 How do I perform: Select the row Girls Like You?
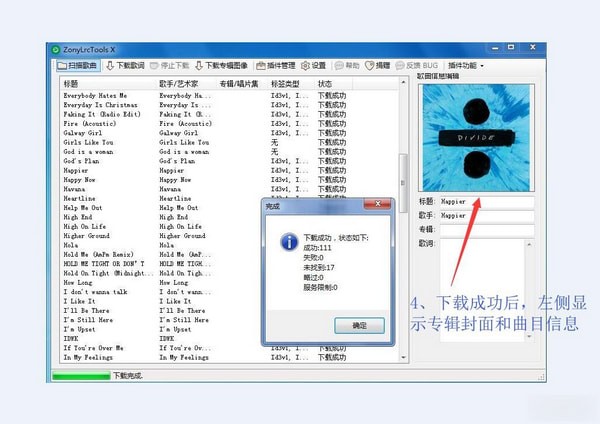(x=230, y=142)
